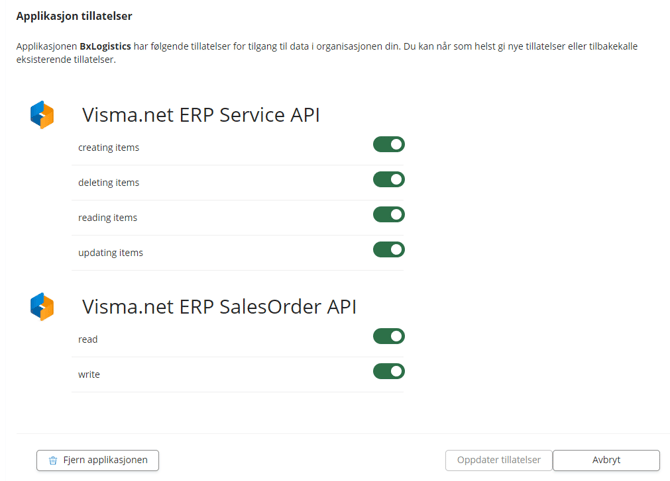The width and height of the screenshot is (670, 481).
Task: Select the Visma.net ERP Service API heading
Action: [201, 115]
